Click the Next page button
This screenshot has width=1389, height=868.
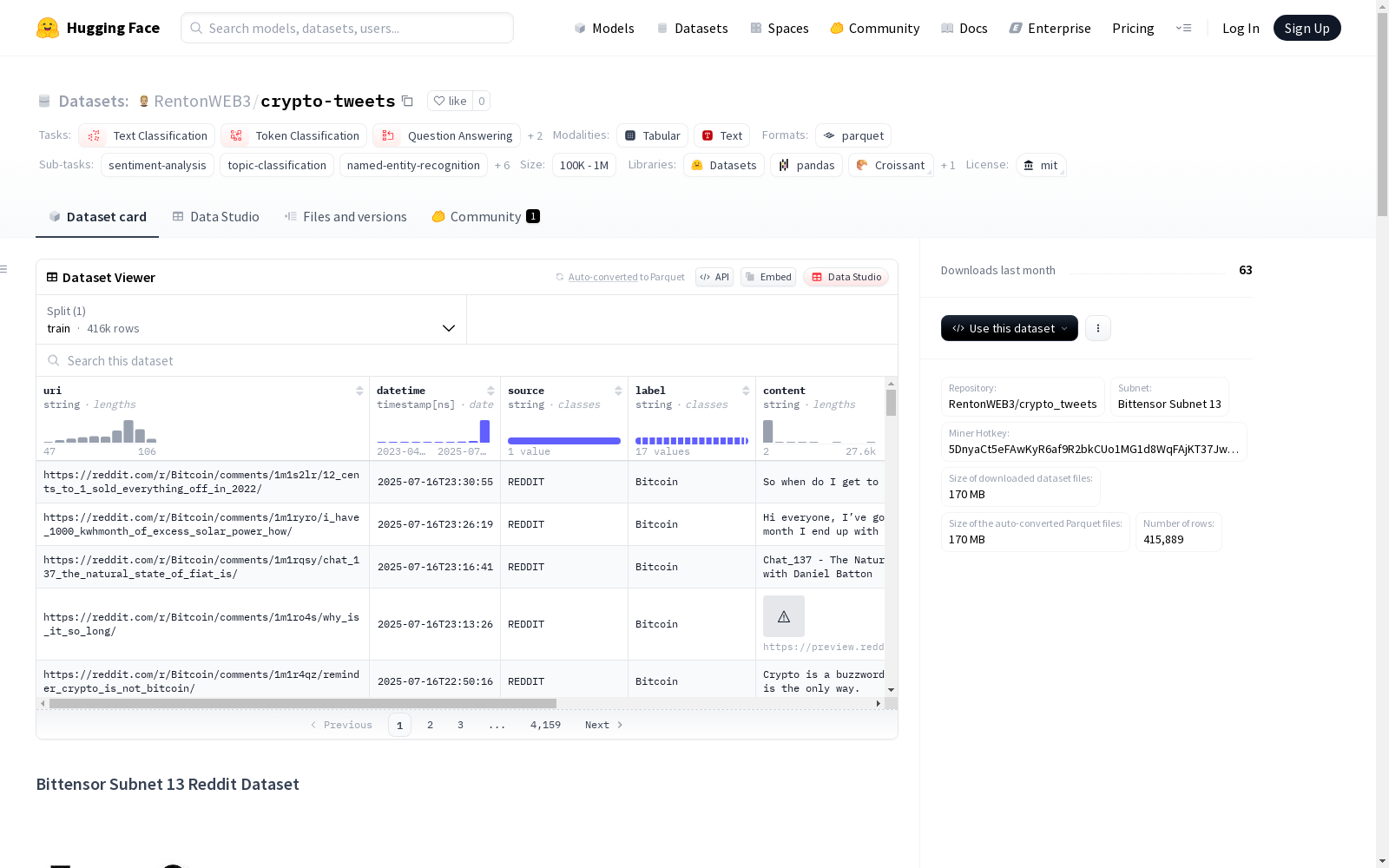point(604,725)
